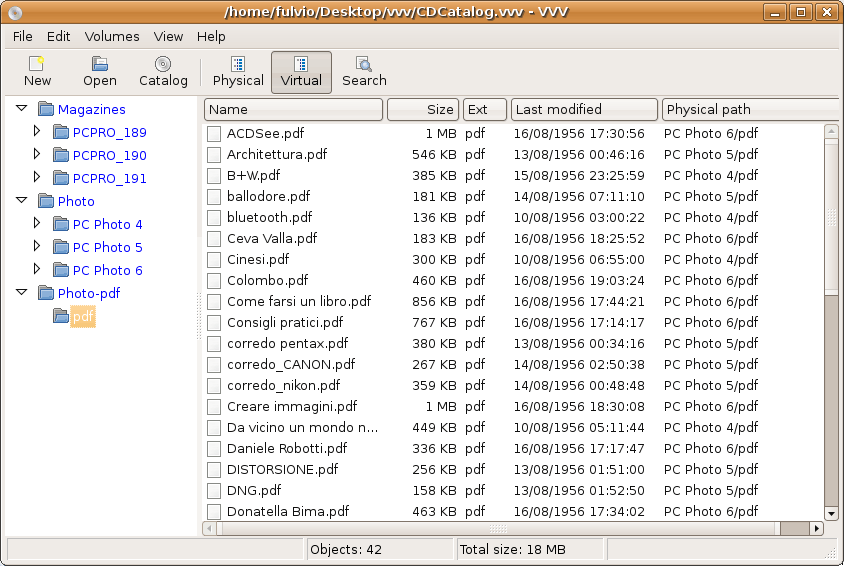Sort by the Size column header
The width and height of the screenshot is (844, 566).
tap(423, 110)
